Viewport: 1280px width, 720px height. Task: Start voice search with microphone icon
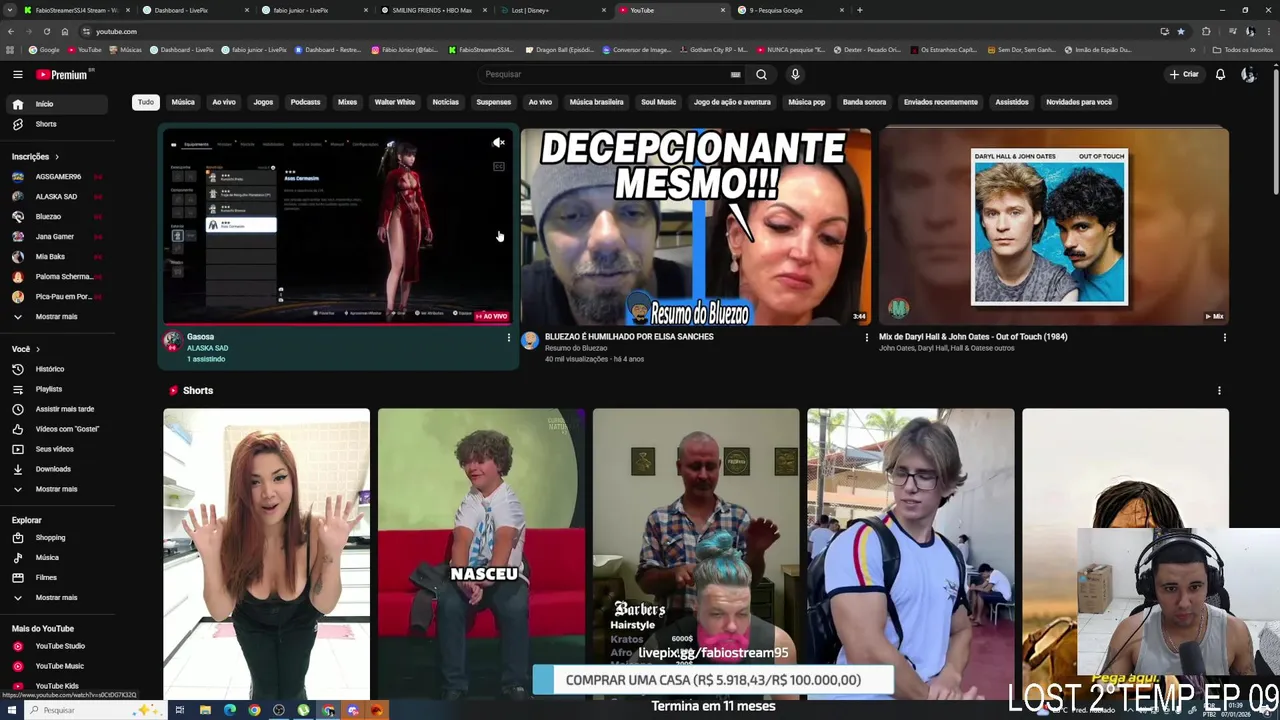795,74
